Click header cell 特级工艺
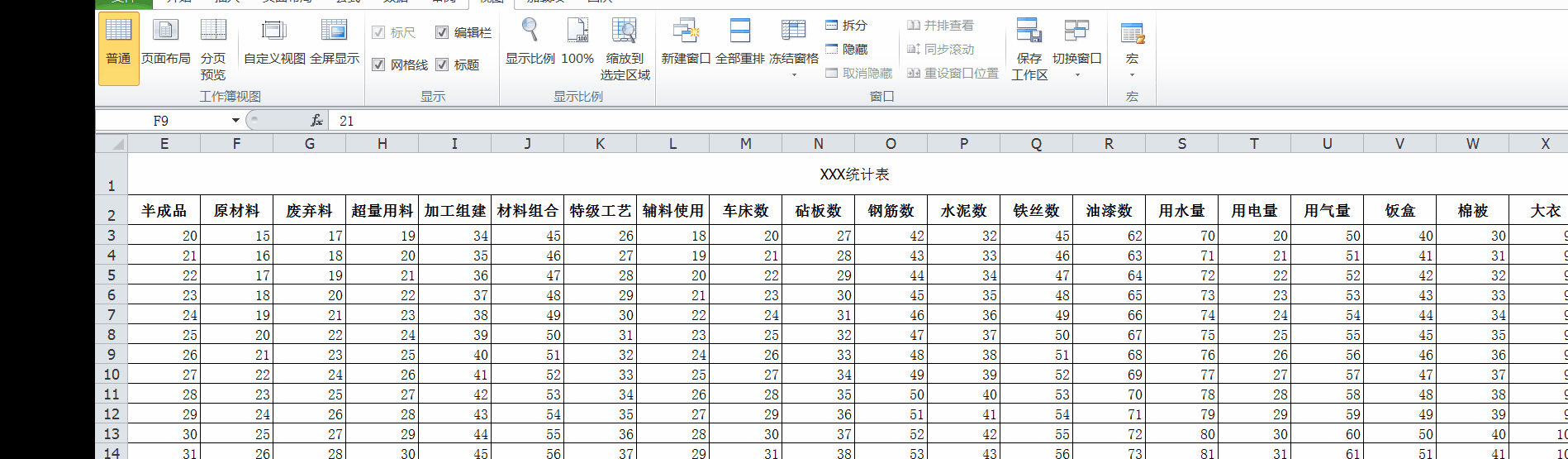The width and height of the screenshot is (1568, 459). pyautogui.click(x=601, y=211)
